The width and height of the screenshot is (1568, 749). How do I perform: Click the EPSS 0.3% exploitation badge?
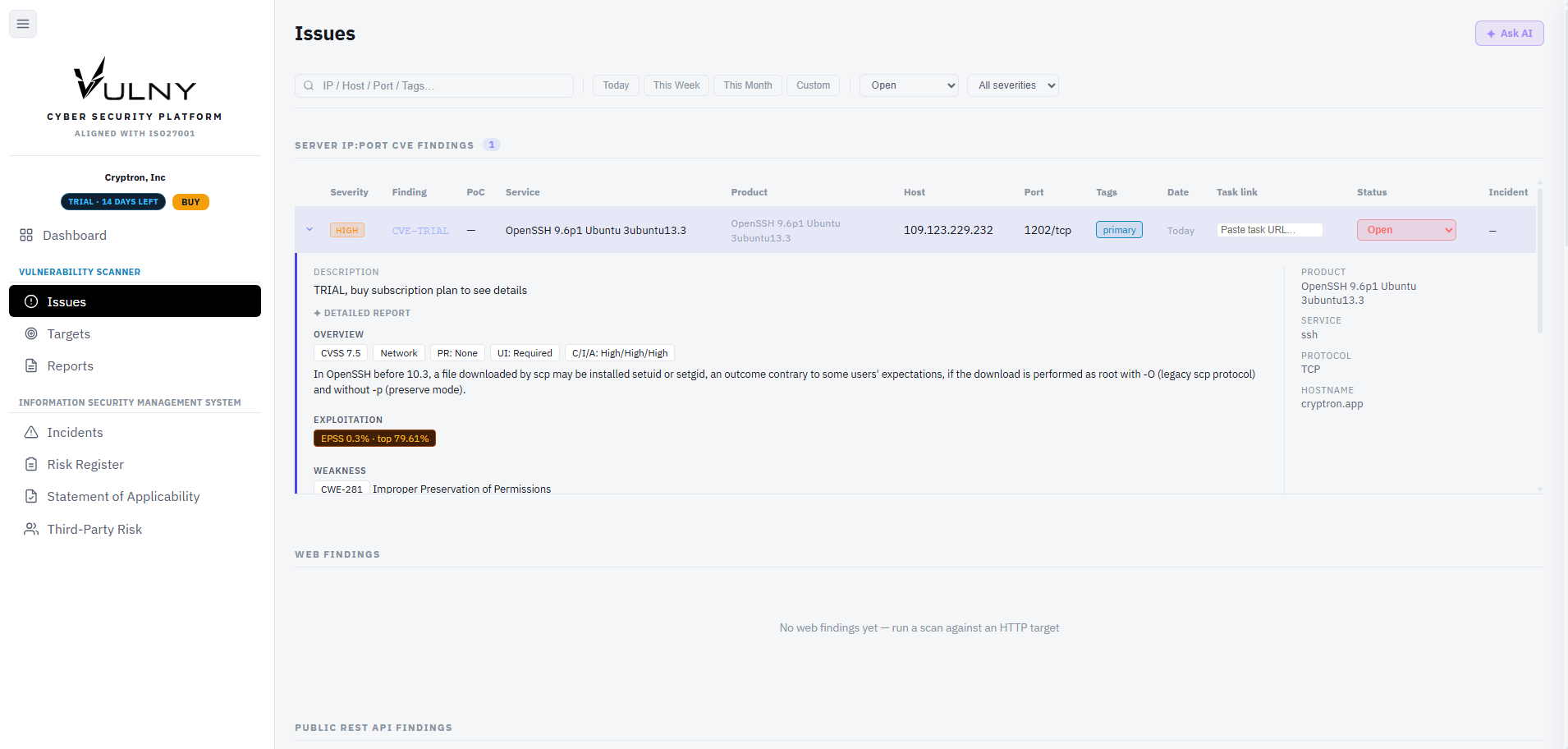tap(374, 439)
